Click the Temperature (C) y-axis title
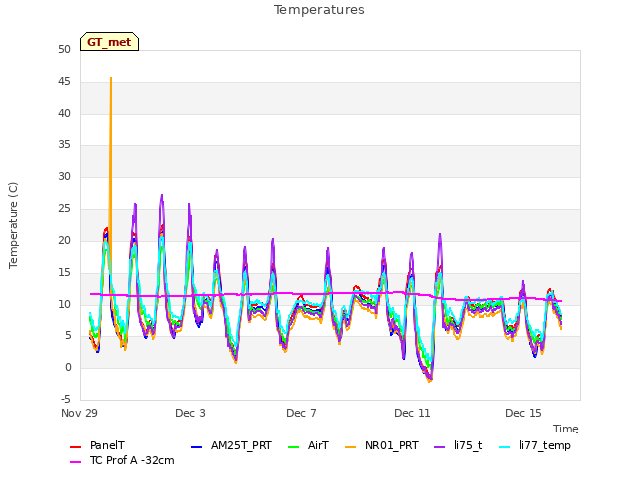 [x=13, y=225]
